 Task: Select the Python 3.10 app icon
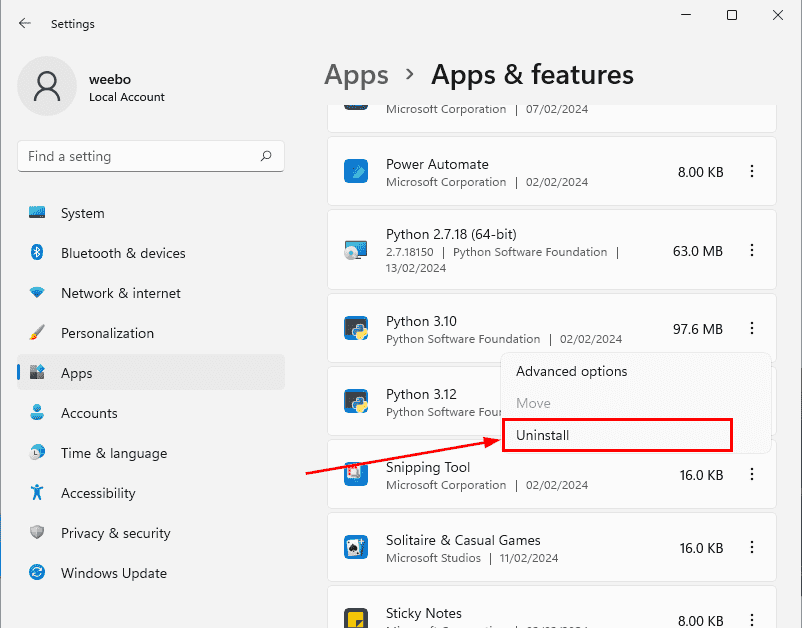pos(356,328)
